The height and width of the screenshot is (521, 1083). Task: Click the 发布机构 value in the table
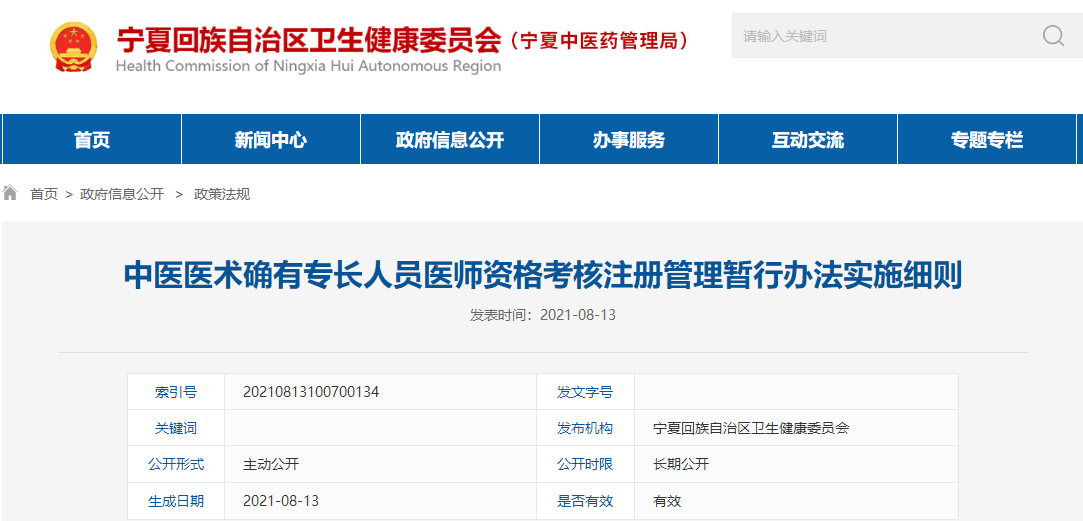(751, 428)
